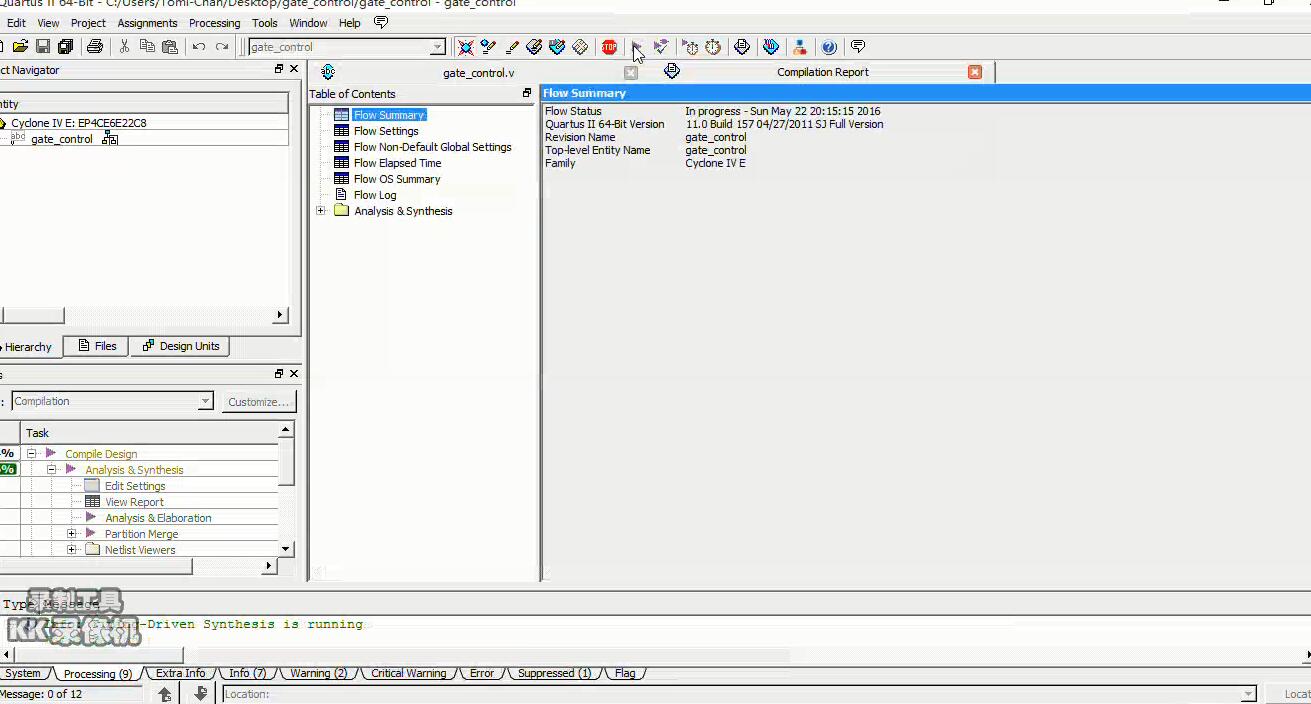Click the blue Help question mark icon

829,47
